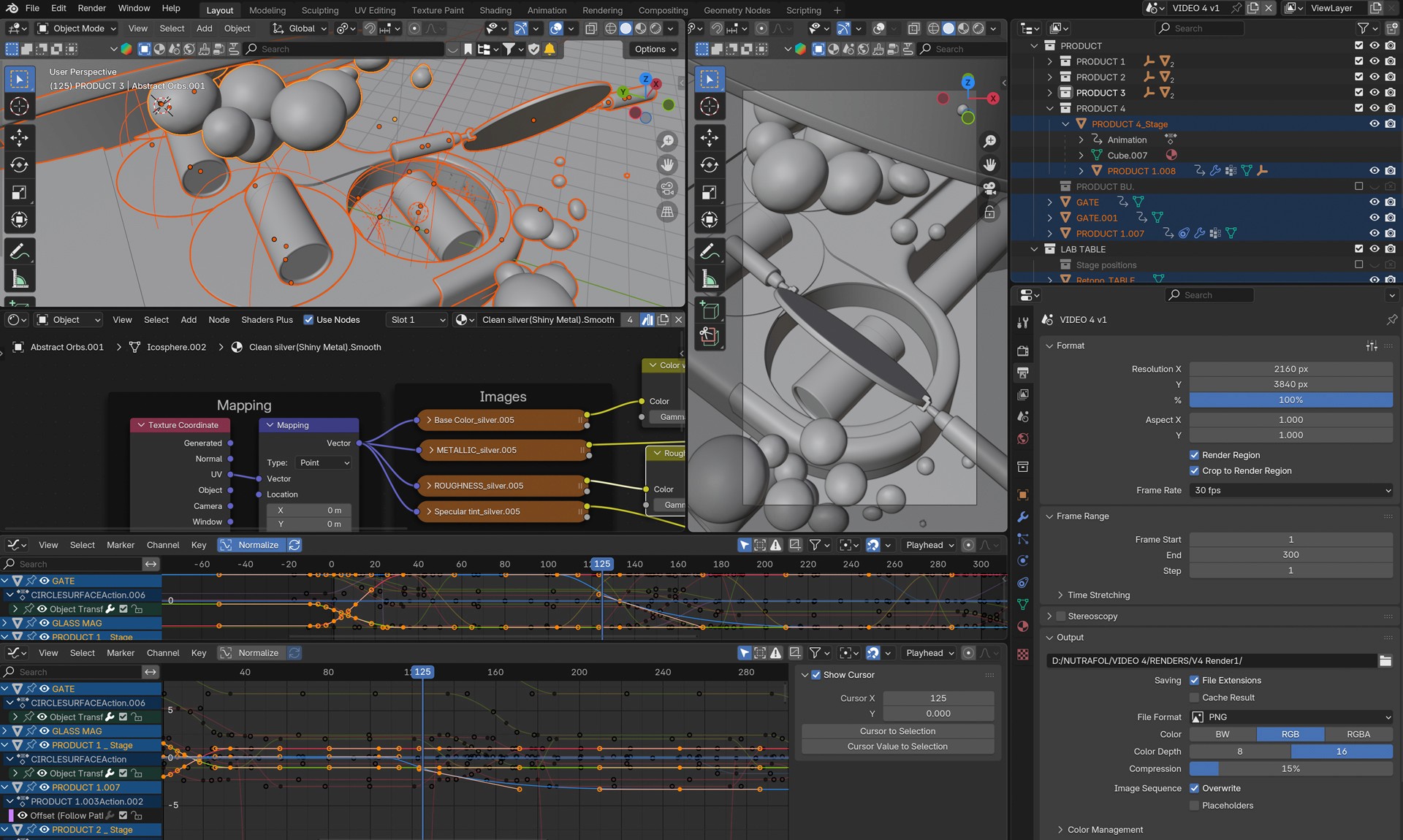Click the Measure ruler tool
Image resolution: width=1403 pixels, height=840 pixels.
point(20,279)
